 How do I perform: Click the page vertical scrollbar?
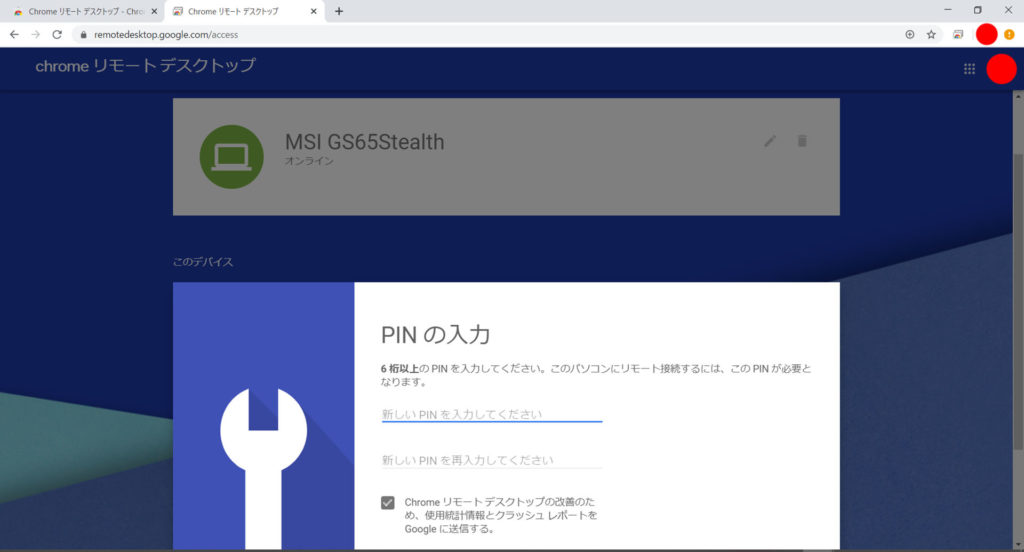pos(1017,302)
